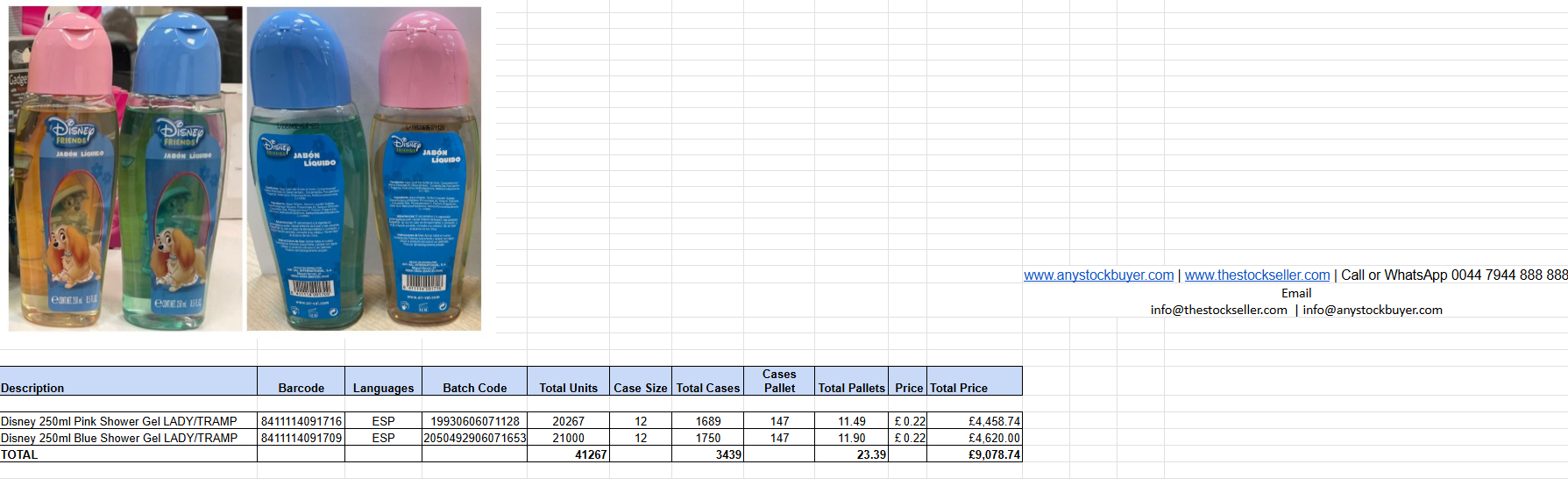Select total price cell £4,458.74
Viewport: 1568px width, 479px height.
[x=975, y=421]
